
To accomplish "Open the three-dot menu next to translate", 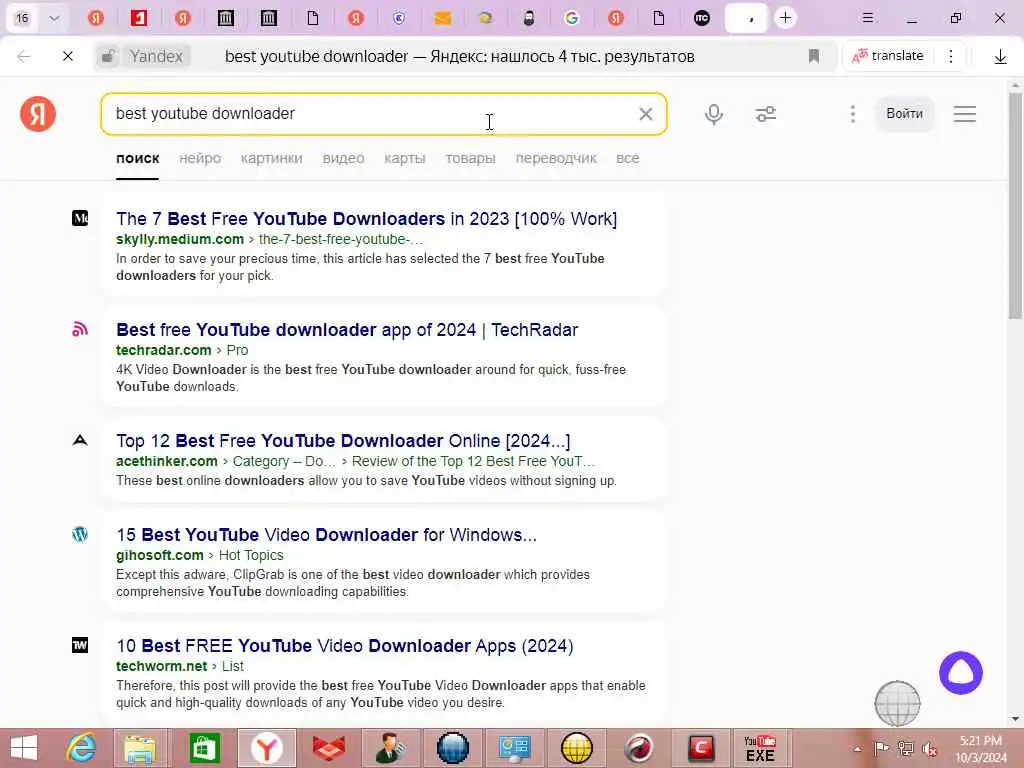I will pyautogui.click(x=951, y=56).
